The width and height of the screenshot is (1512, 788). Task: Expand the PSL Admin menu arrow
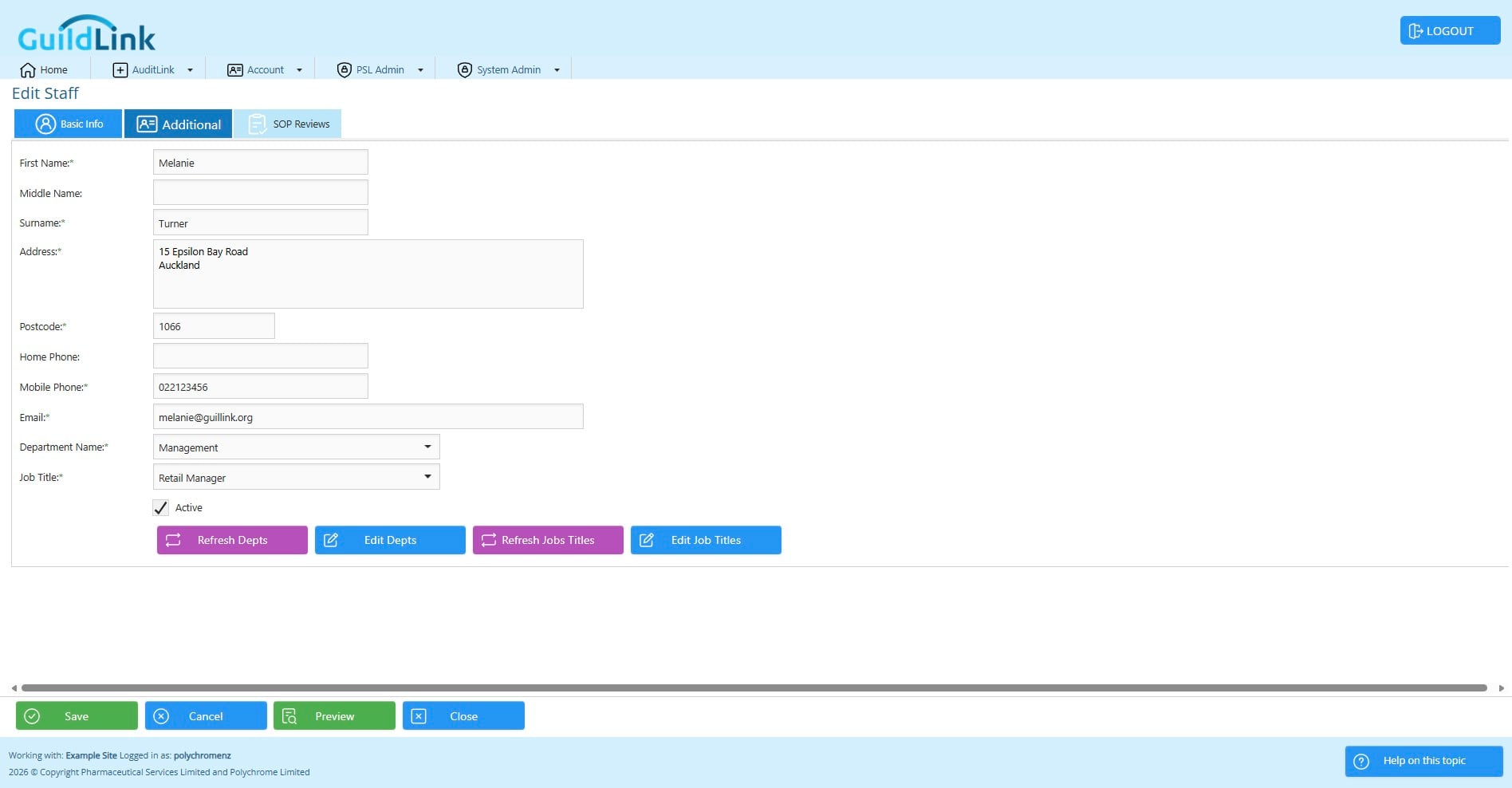[x=420, y=70]
